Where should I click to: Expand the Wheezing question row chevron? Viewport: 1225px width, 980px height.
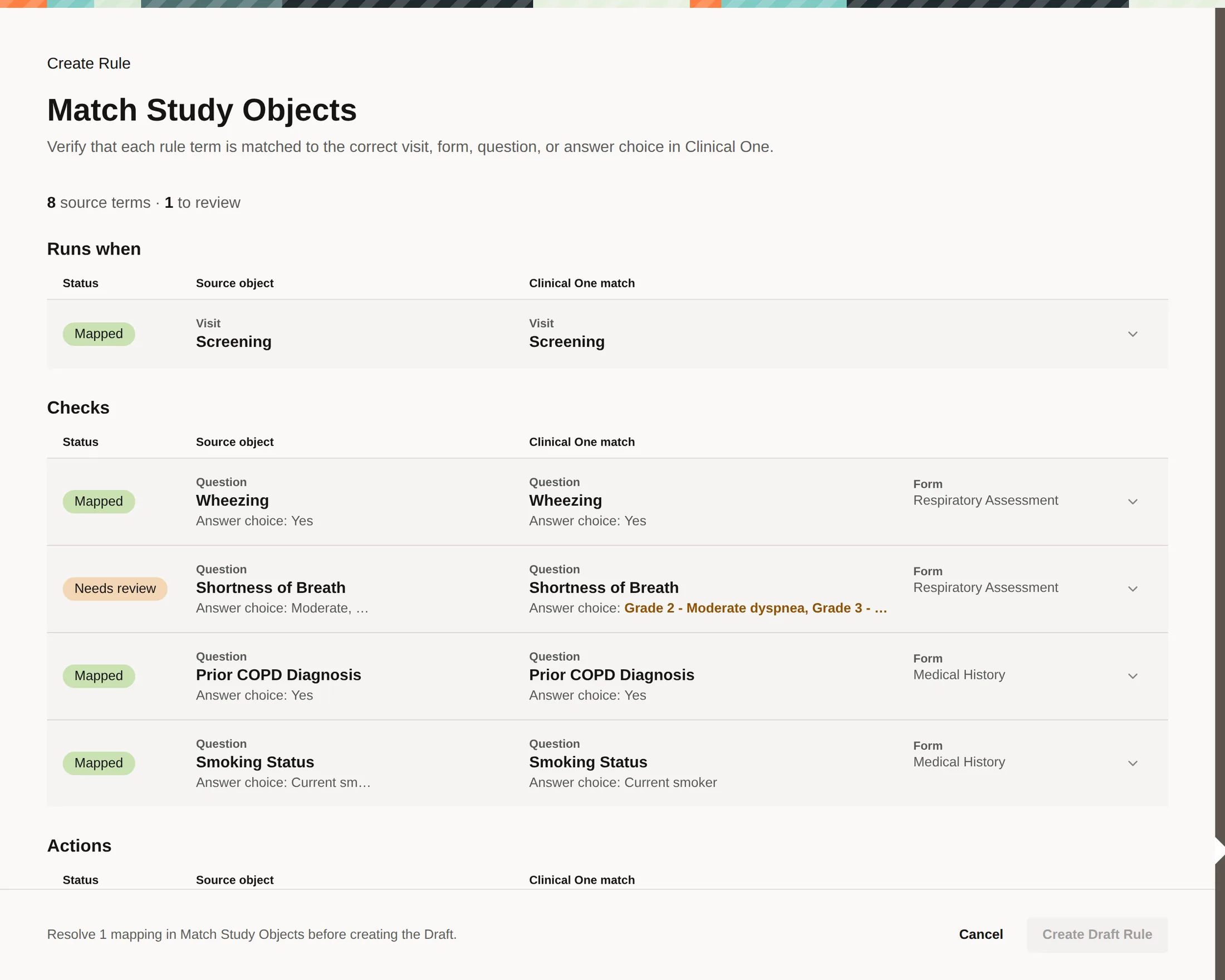click(x=1133, y=502)
